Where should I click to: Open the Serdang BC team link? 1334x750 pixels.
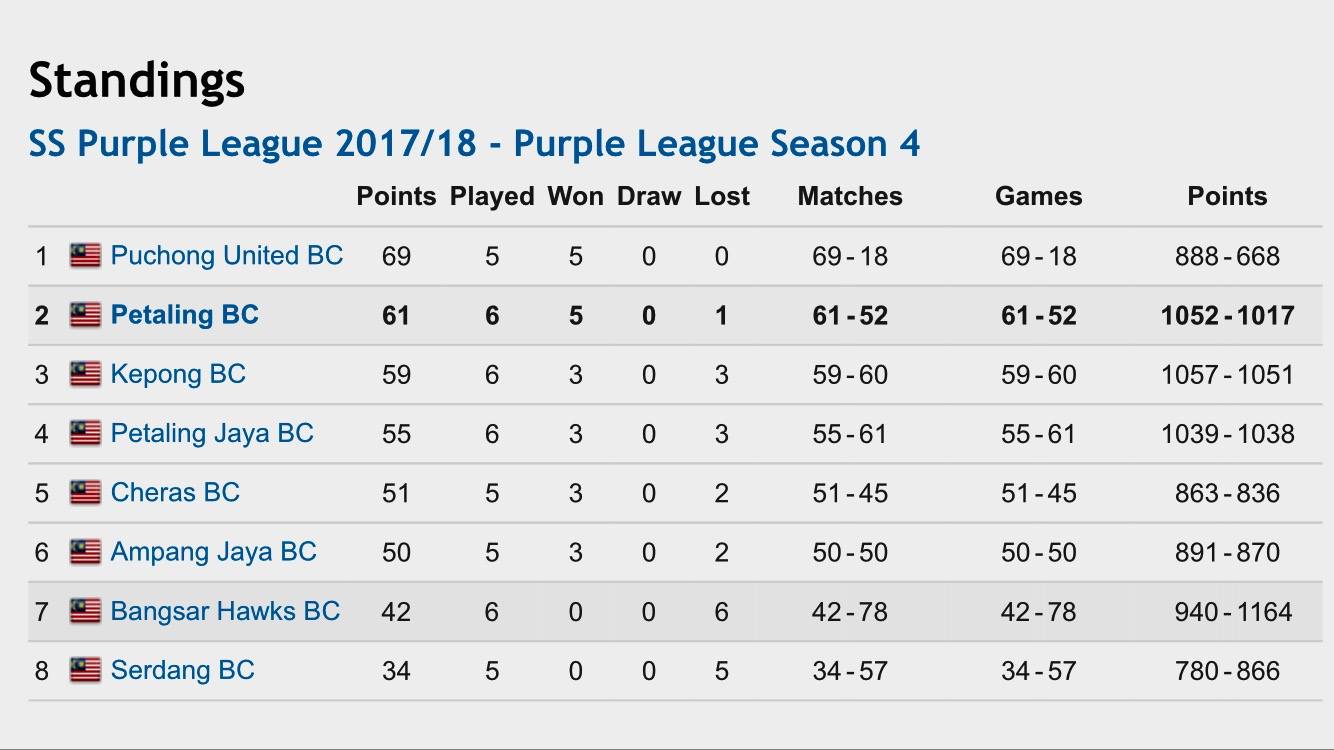[183, 669]
